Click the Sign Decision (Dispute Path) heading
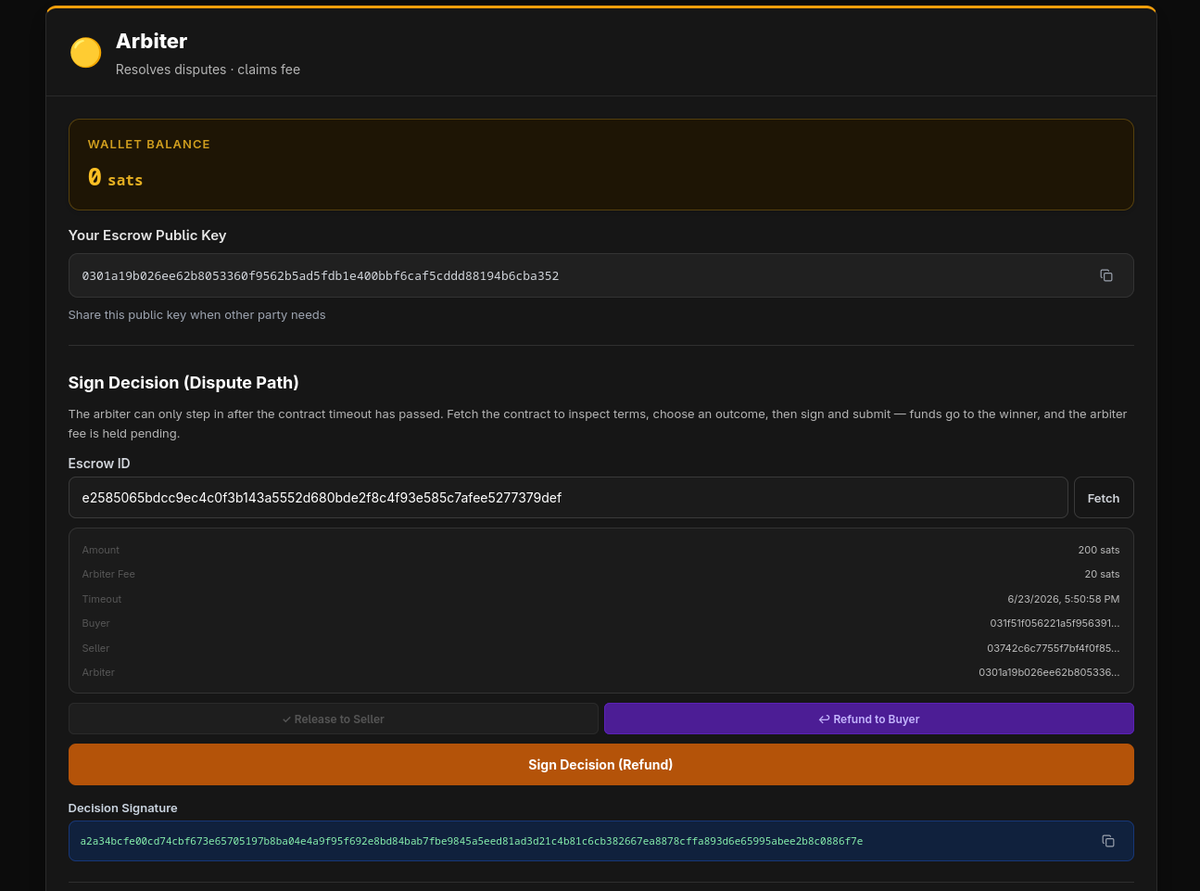The width and height of the screenshot is (1200, 891). (183, 383)
